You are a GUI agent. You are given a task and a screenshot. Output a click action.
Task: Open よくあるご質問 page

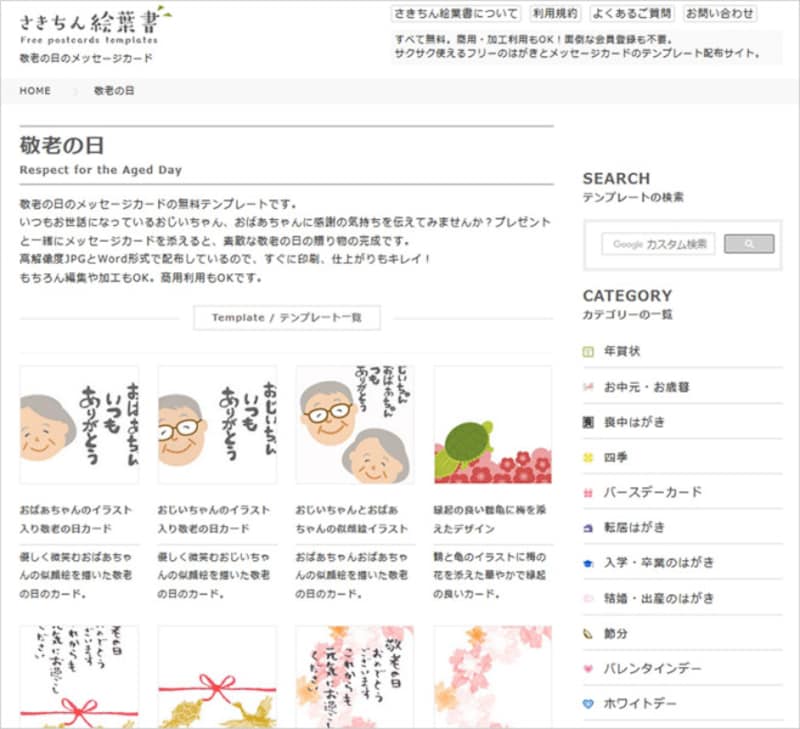[x=632, y=14]
